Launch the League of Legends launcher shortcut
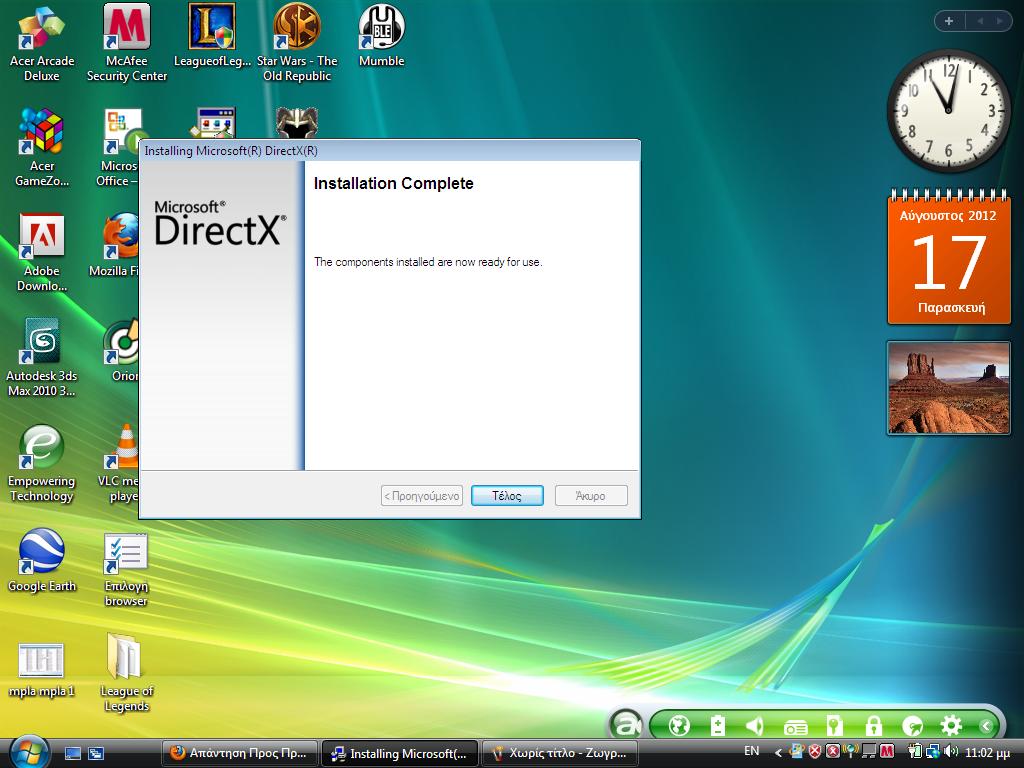The height and width of the screenshot is (768, 1024). [212, 36]
